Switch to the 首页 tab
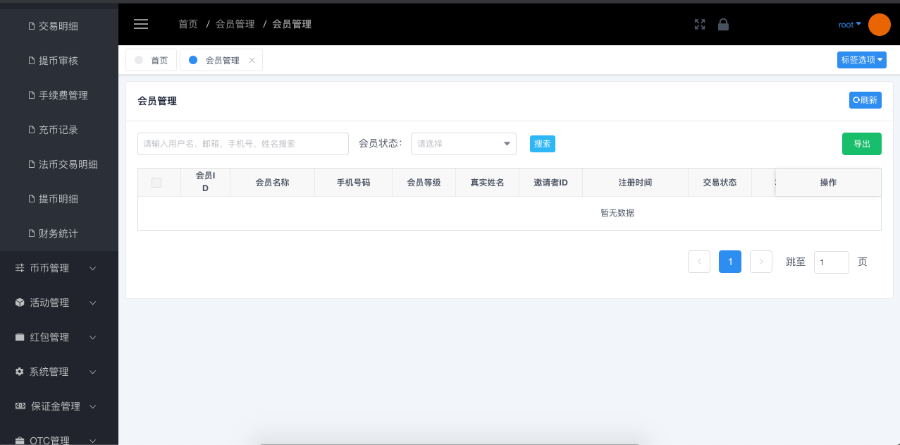This screenshot has width=900, height=445. [x=152, y=60]
